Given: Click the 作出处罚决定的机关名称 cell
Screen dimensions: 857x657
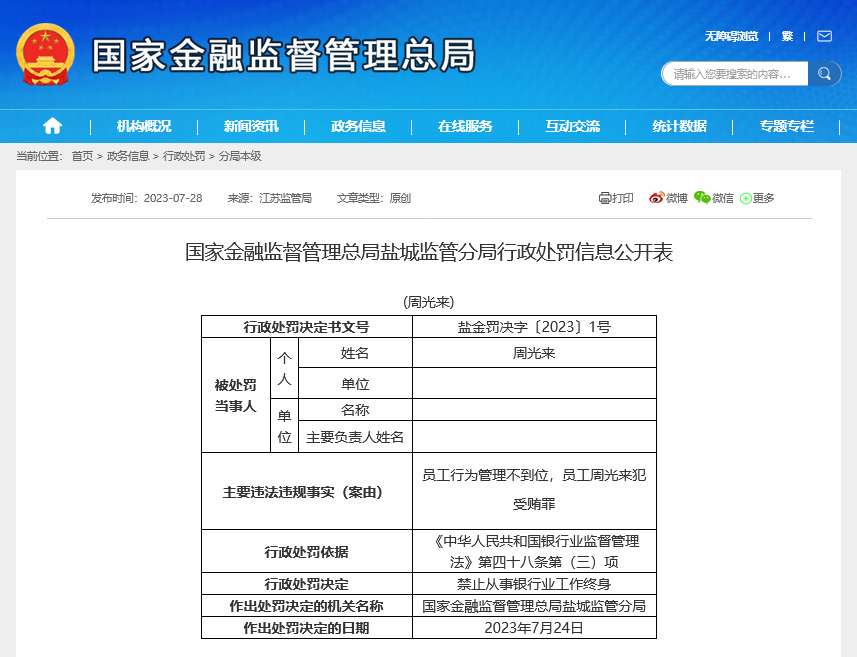Looking at the screenshot, I should click(x=307, y=606).
